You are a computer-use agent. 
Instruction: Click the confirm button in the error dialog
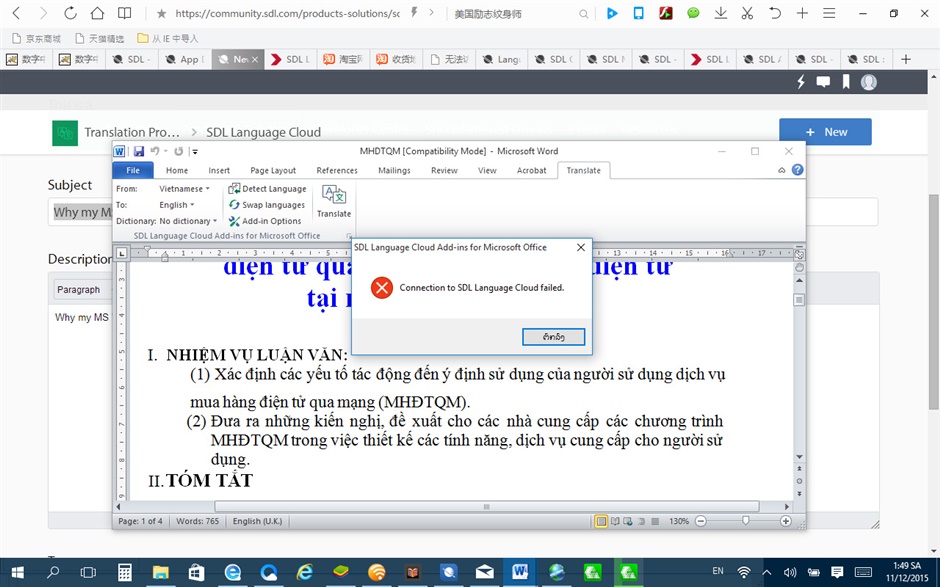553,337
